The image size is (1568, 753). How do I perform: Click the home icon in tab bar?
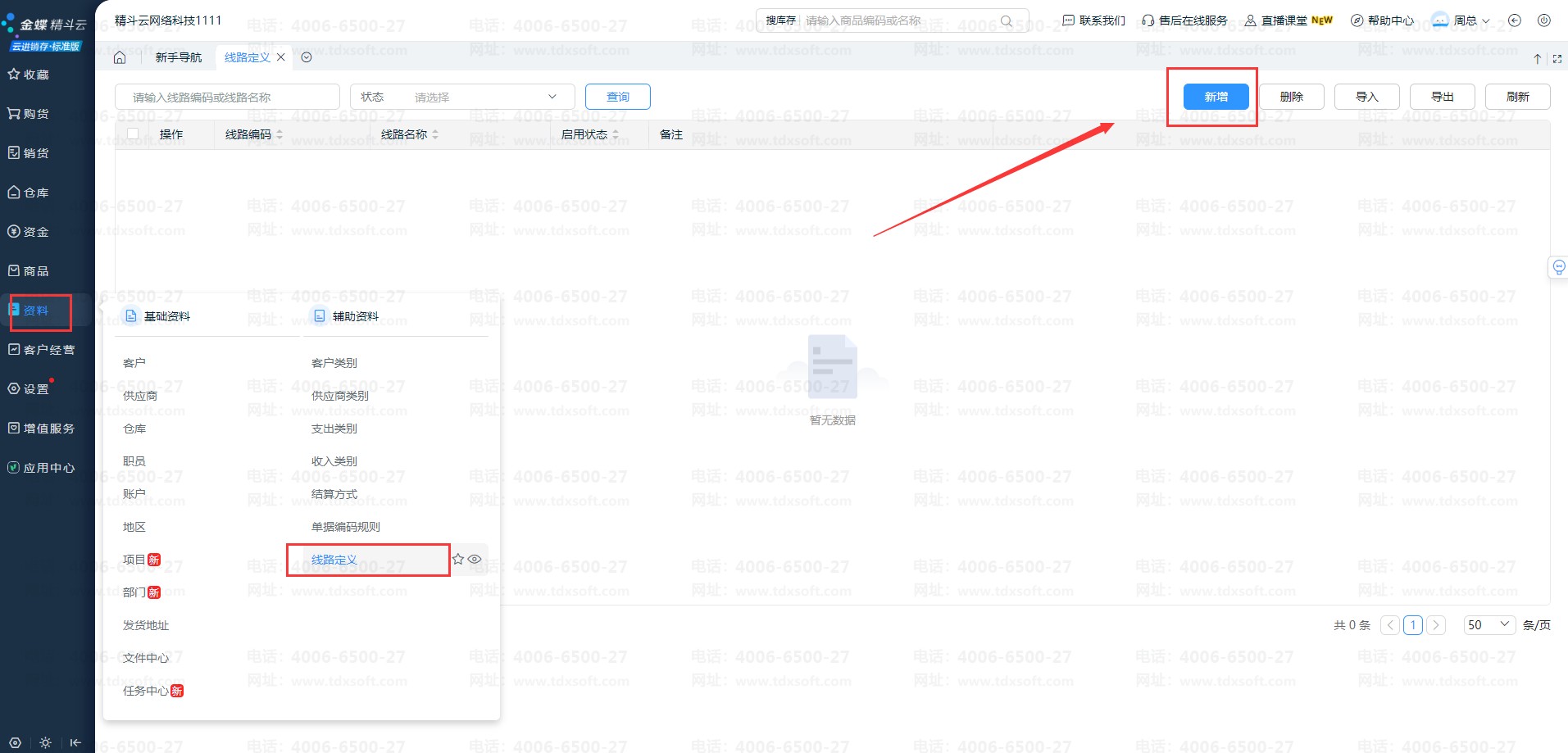point(120,57)
